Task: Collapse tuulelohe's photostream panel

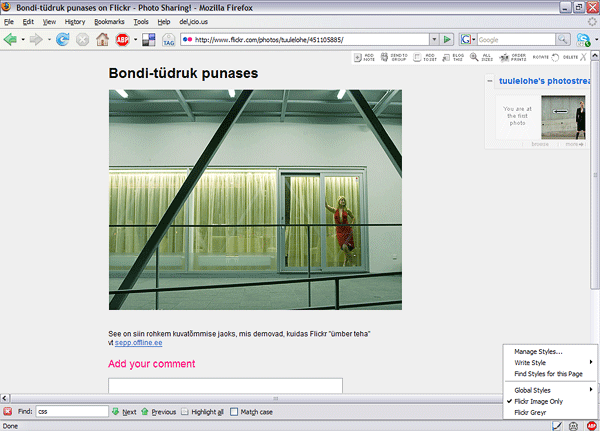Action: 489,80
